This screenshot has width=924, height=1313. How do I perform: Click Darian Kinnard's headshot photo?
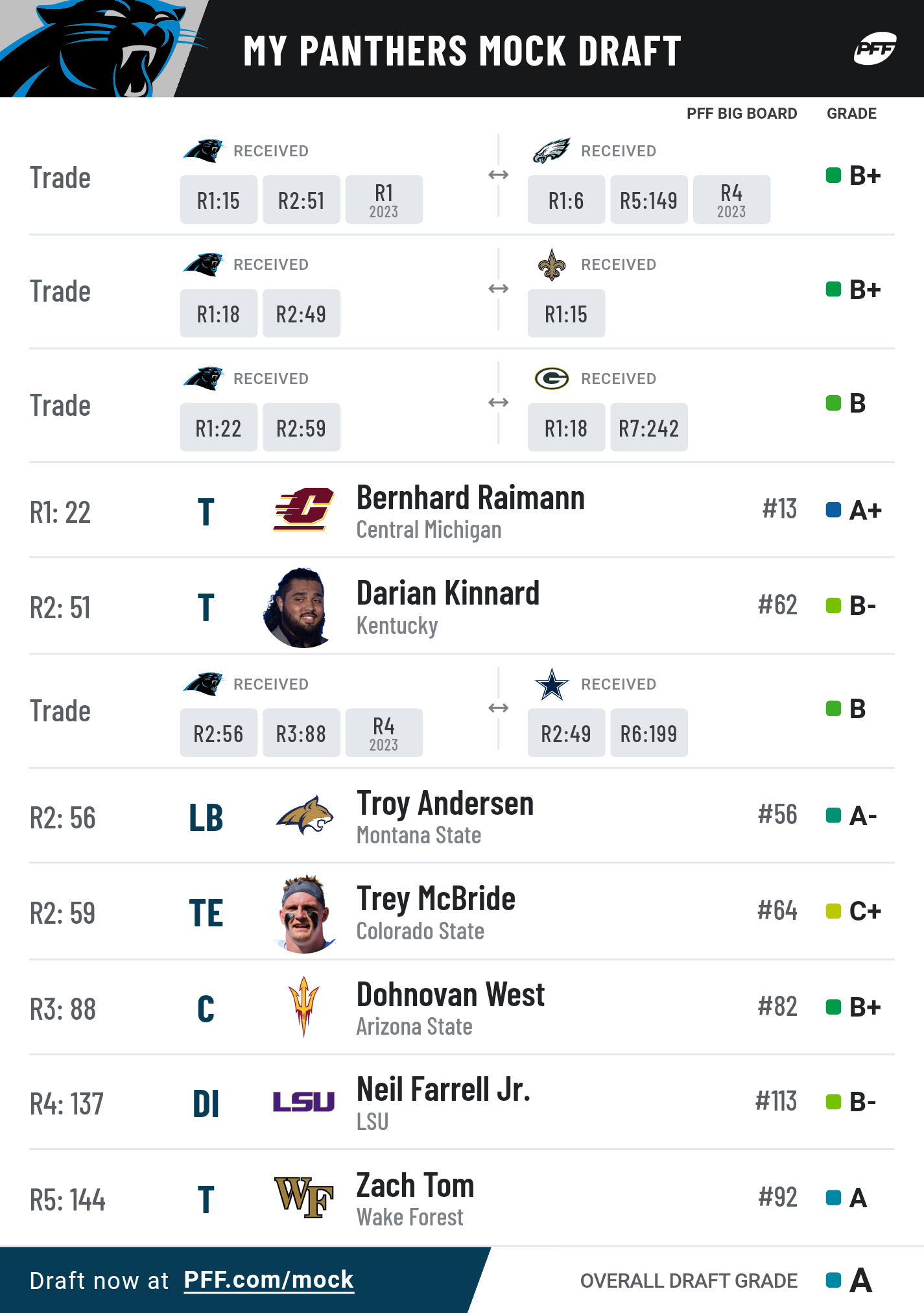(x=300, y=607)
